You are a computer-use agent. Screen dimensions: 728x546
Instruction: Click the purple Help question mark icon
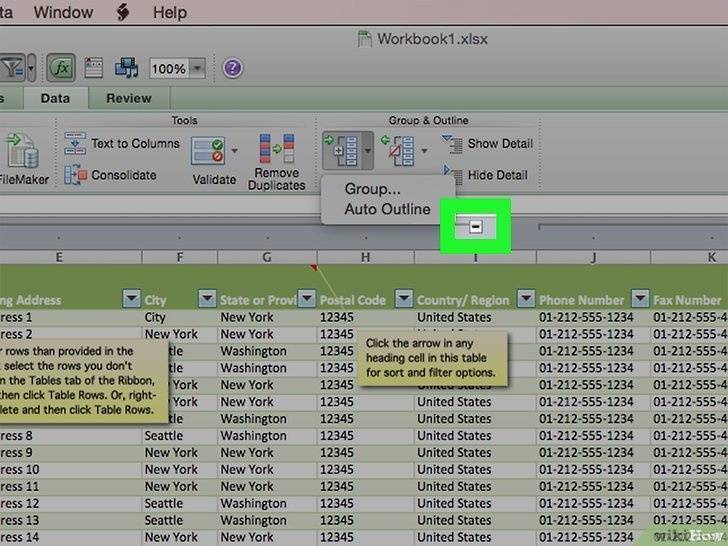pyautogui.click(x=233, y=68)
